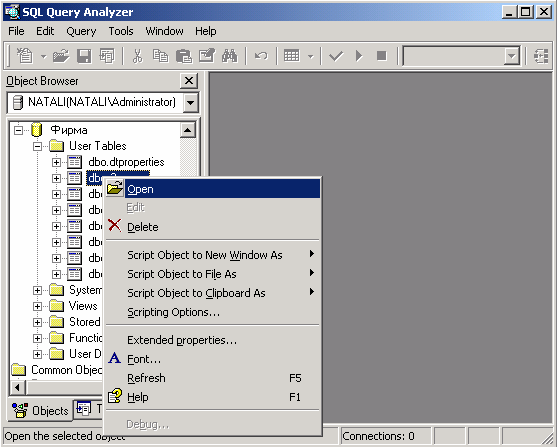Choose Delete in the context menu
Screen dimensions: 557x447
coord(213,227)
